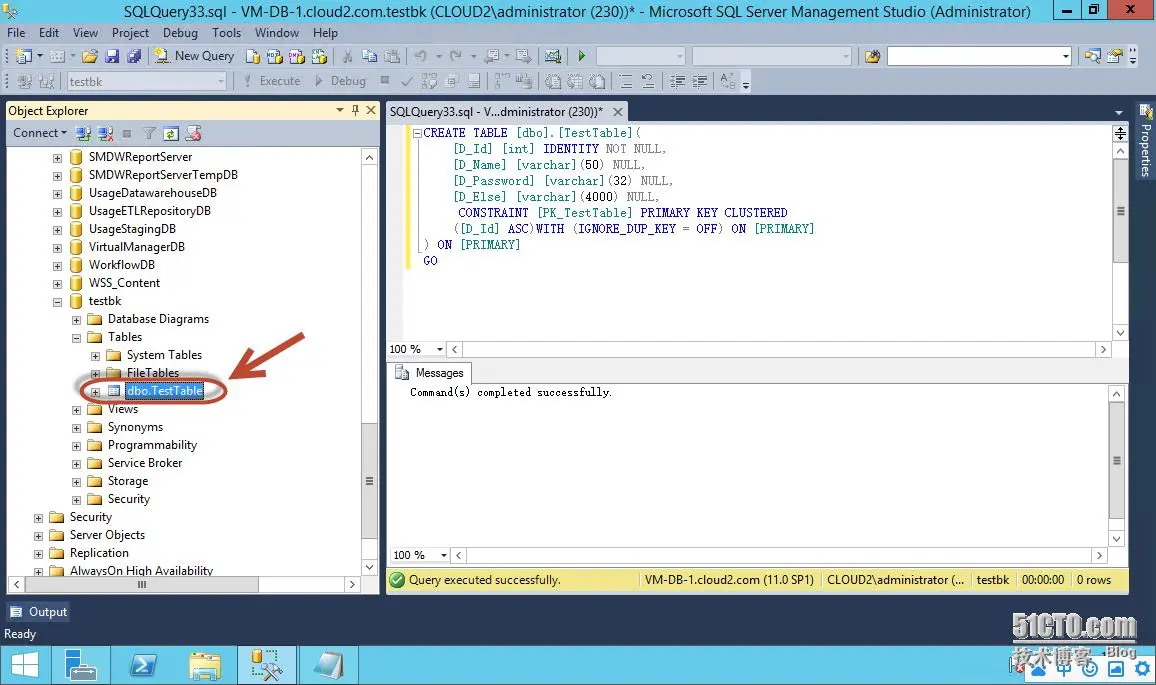Screen dimensions: 1156x685
Task: Click the Undo arrow icon
Action: tap(420, 56)
